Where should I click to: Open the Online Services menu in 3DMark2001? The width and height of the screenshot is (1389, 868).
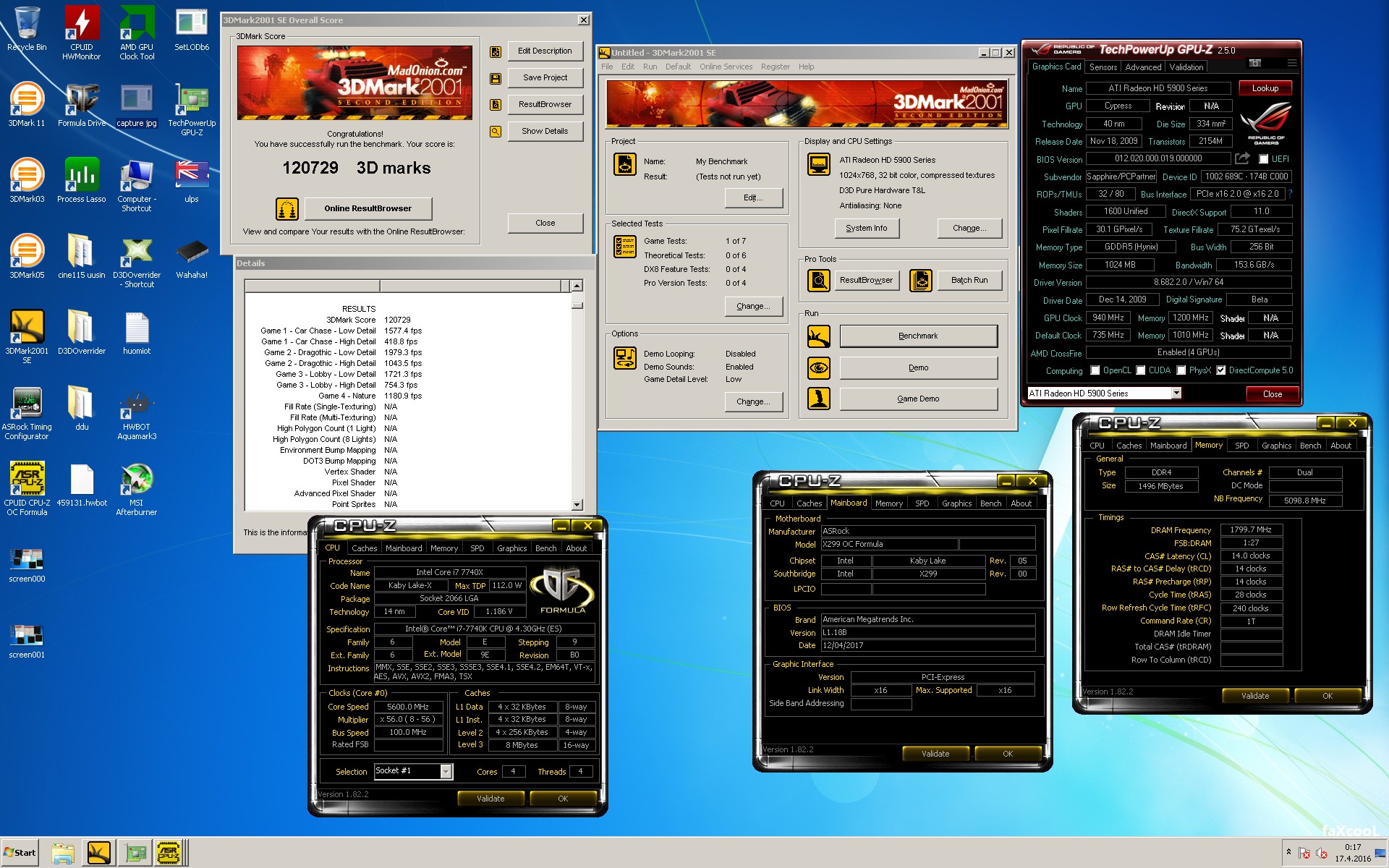tap(726, 67)
